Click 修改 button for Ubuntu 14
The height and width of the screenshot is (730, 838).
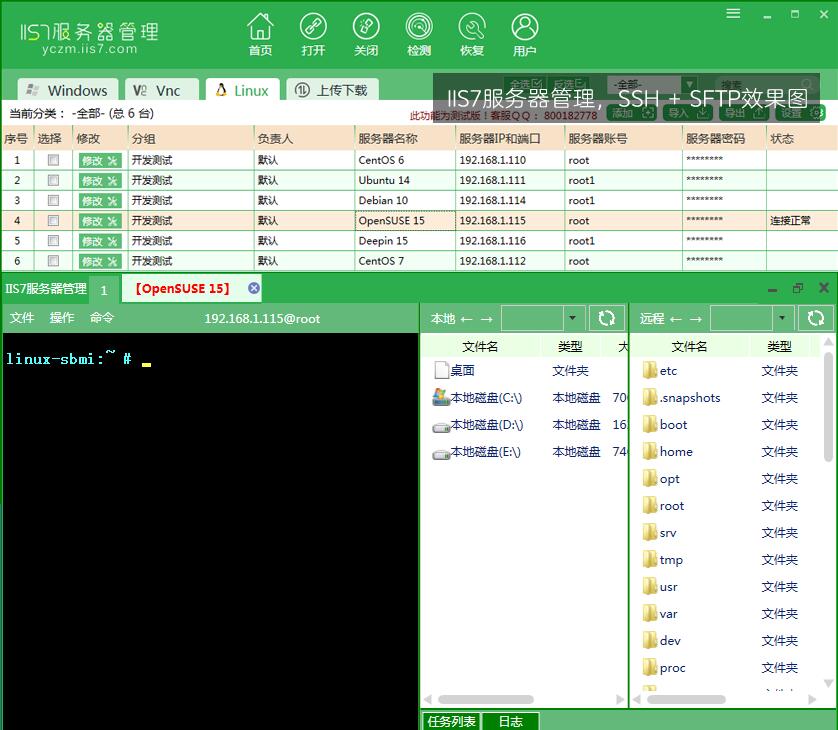[x=99, y=181]
